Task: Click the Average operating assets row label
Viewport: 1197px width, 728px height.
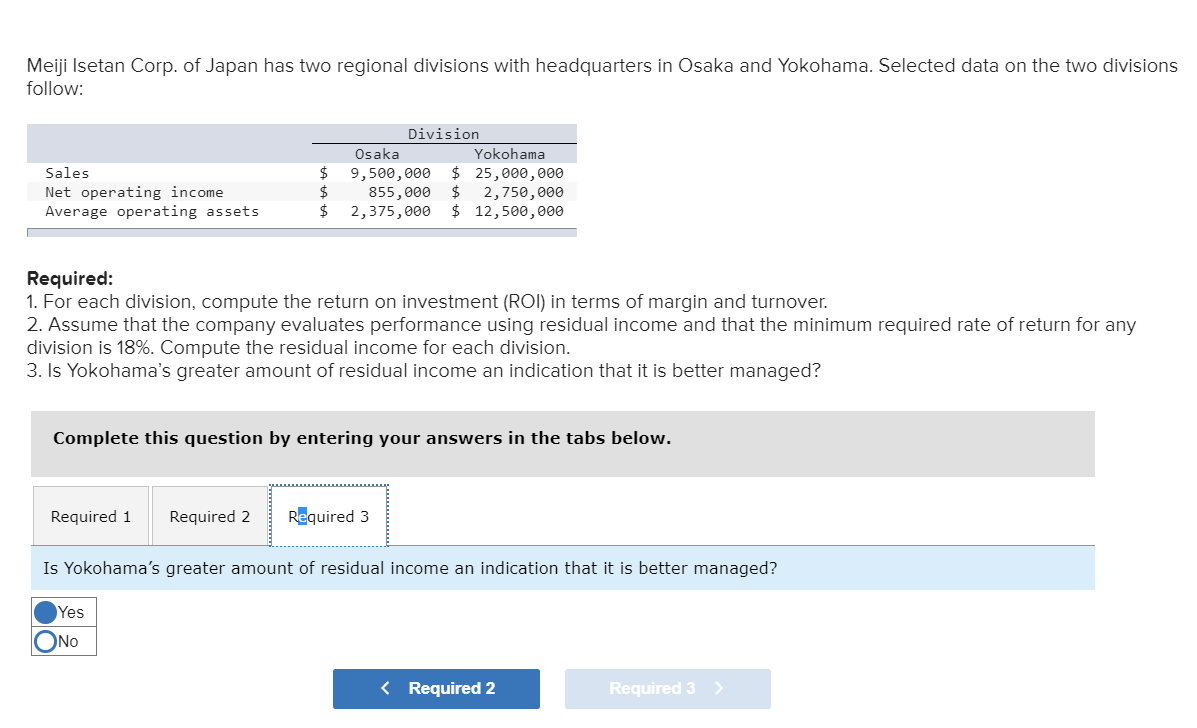Action: point(151,211)
